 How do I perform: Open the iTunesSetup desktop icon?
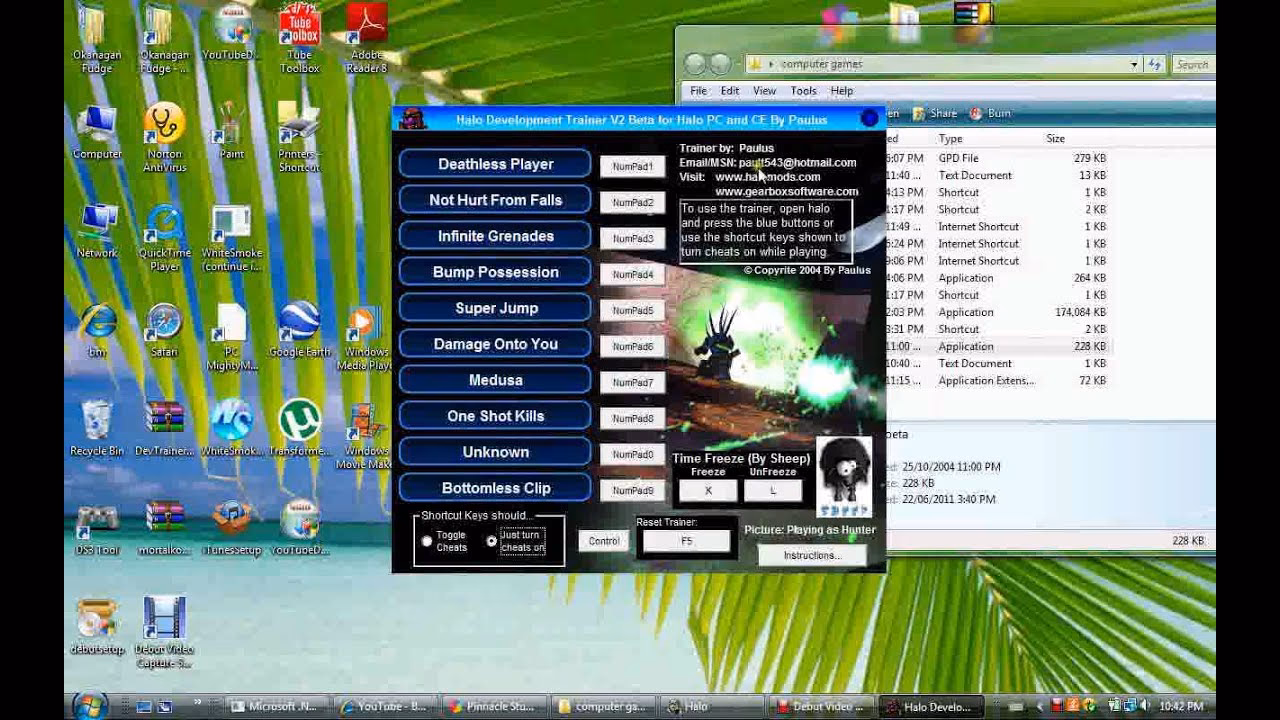tap(231, 527)
